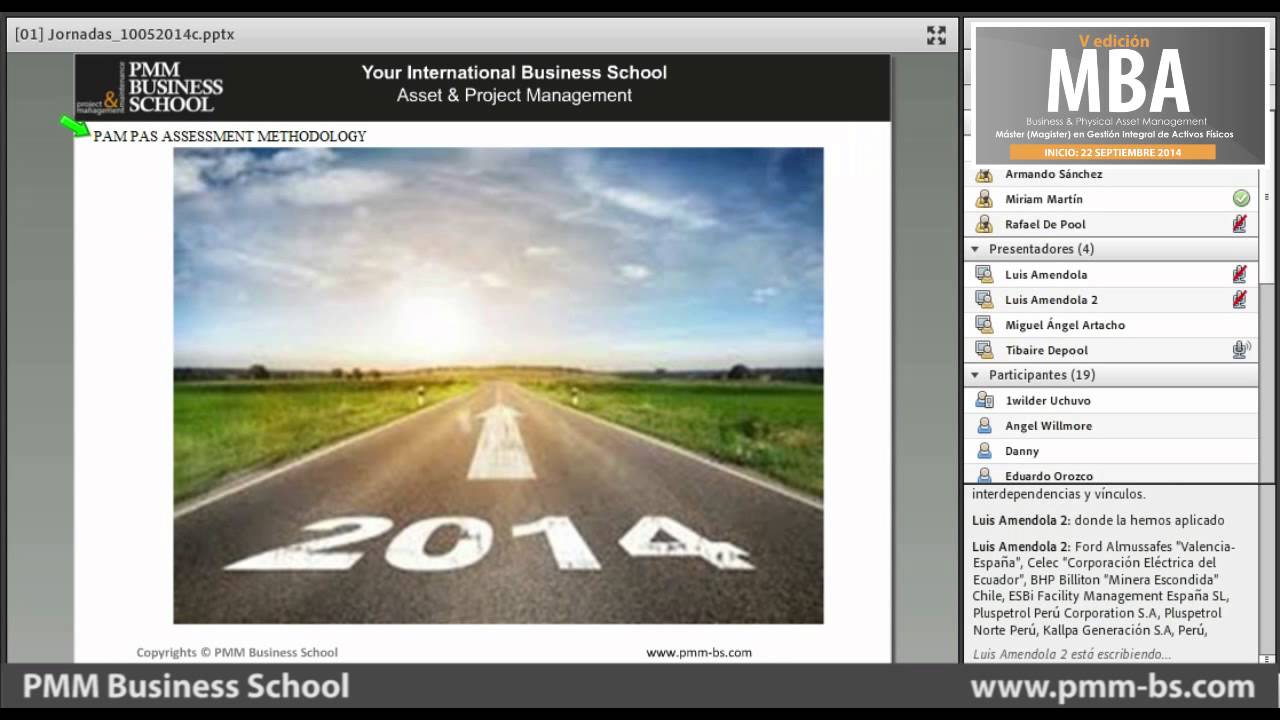Screen dimensions: 1280x720
Task: Select presenter Miguel Ángel Artacho
Action: coord(1111,325)
